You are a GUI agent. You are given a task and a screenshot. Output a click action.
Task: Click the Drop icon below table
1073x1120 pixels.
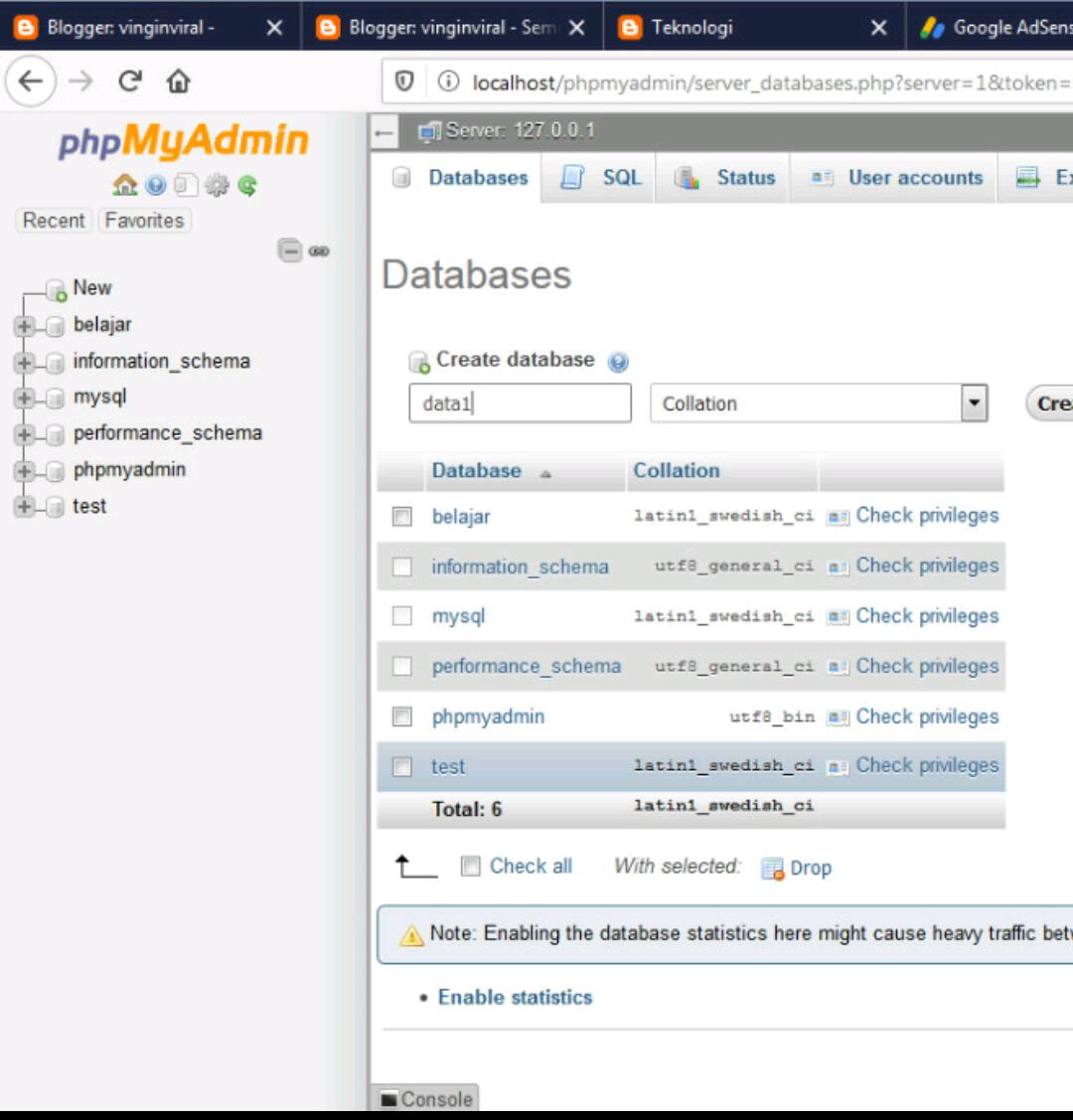click(x=772, y=868)
